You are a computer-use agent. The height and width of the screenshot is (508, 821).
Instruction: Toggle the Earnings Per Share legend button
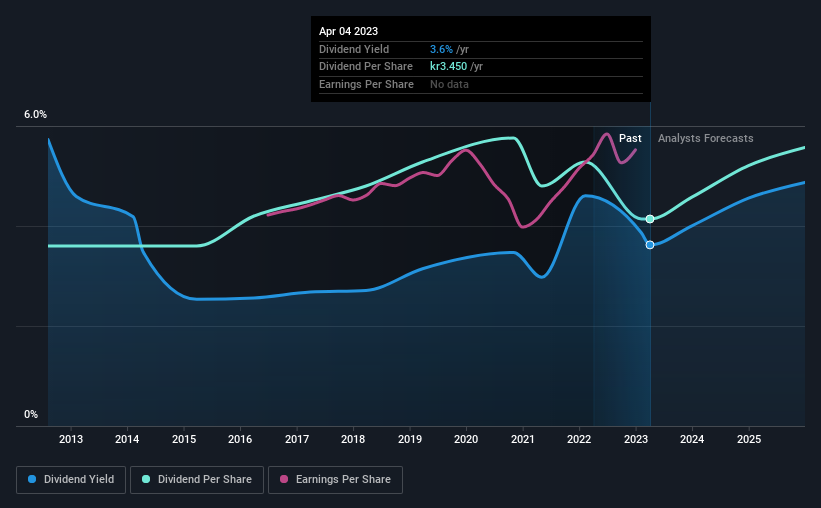(335, 480)
